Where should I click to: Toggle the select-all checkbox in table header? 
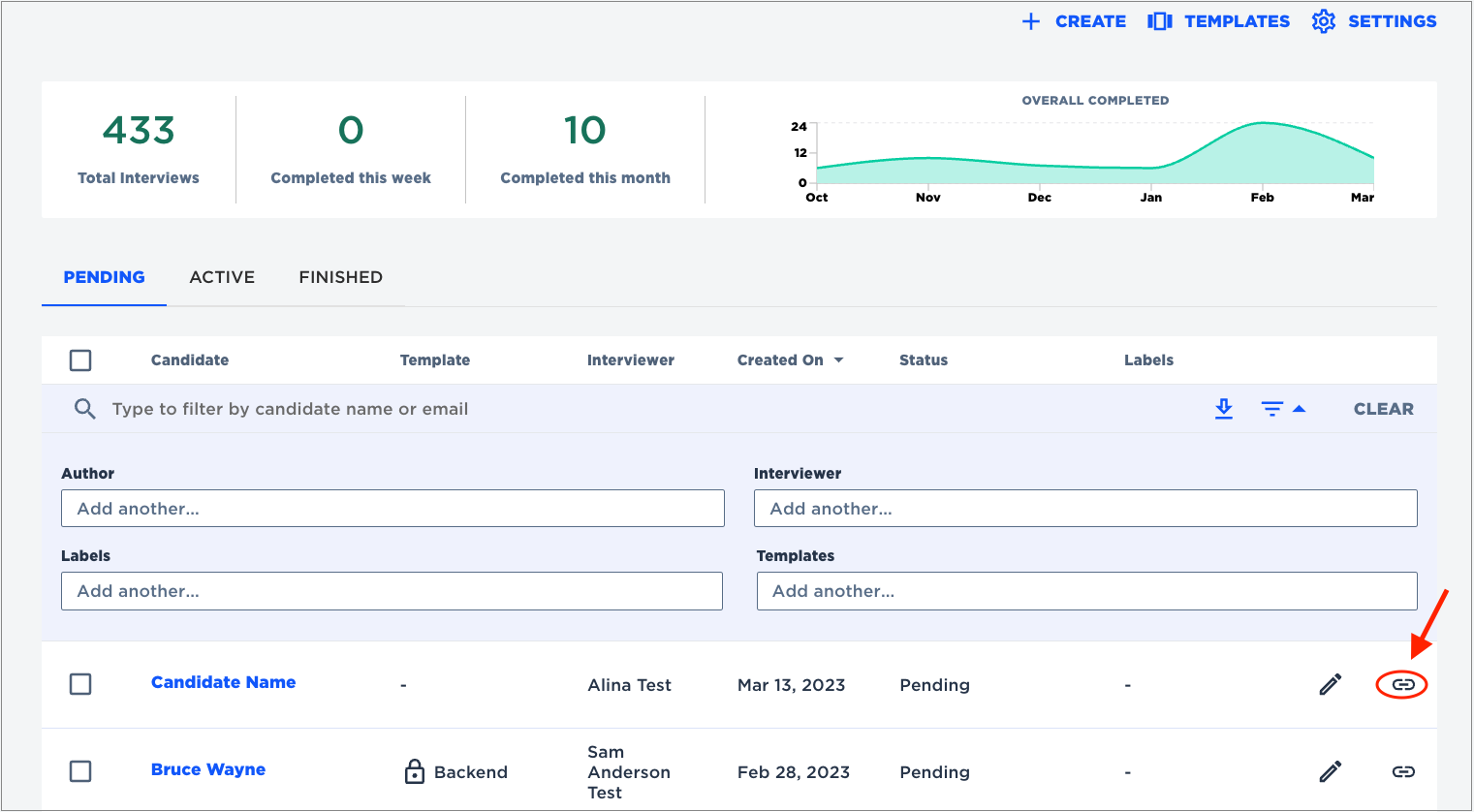80,360
